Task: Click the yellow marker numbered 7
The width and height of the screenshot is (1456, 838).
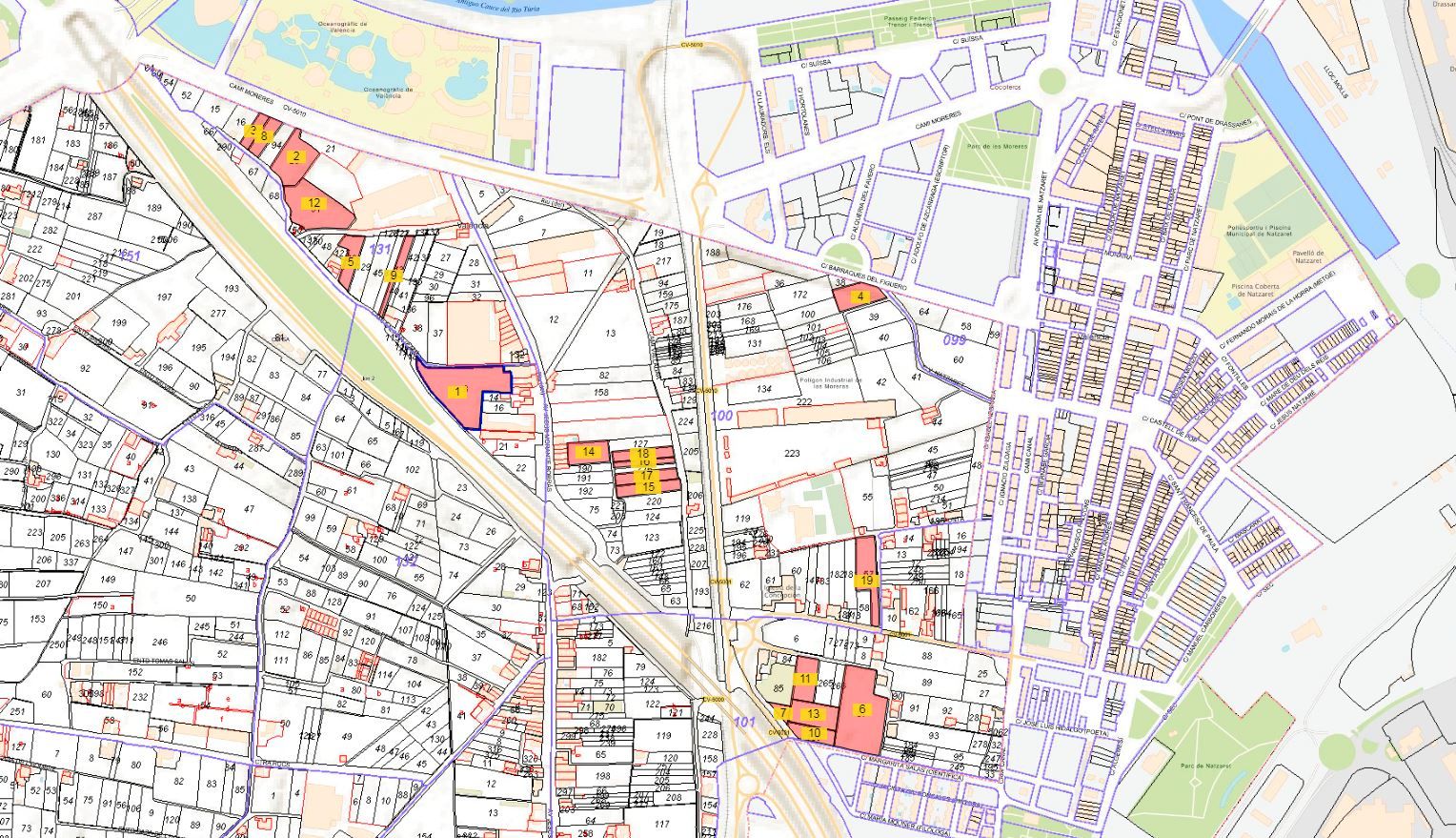Action: coord(783,712)
